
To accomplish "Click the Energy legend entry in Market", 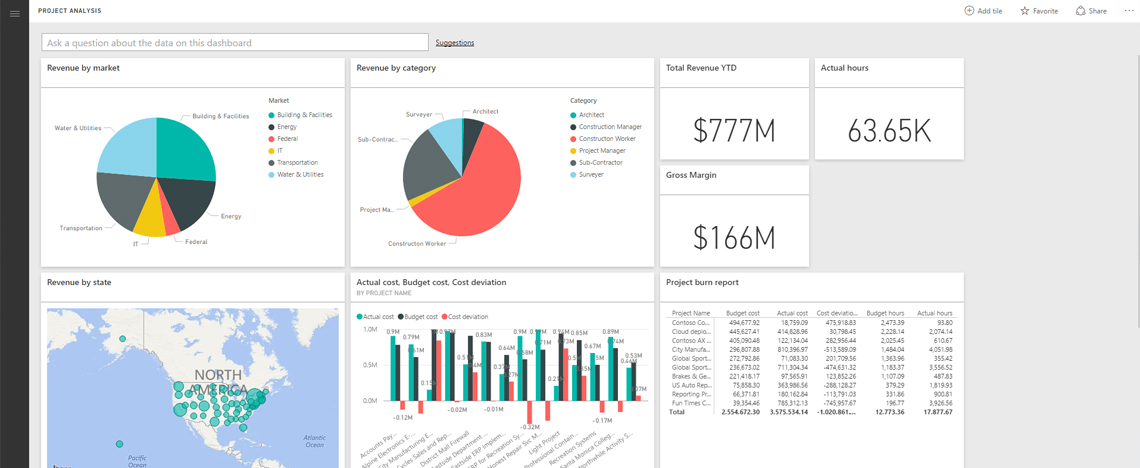I will 282,126.
